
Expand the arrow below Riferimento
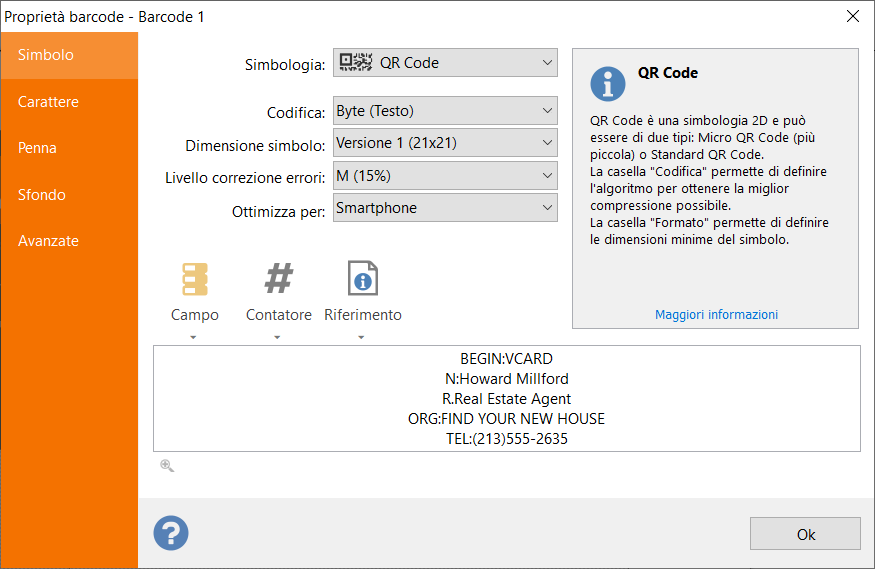click(x=361, y=337)
